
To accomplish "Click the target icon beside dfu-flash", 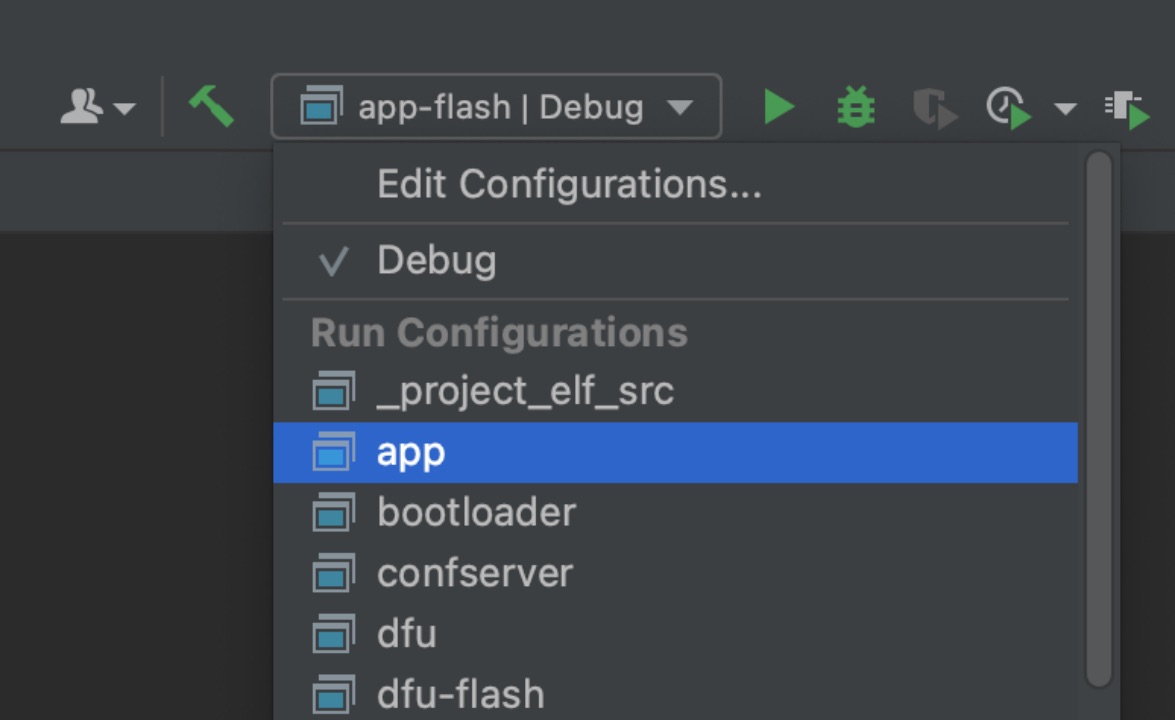I will tap(333, 695).
